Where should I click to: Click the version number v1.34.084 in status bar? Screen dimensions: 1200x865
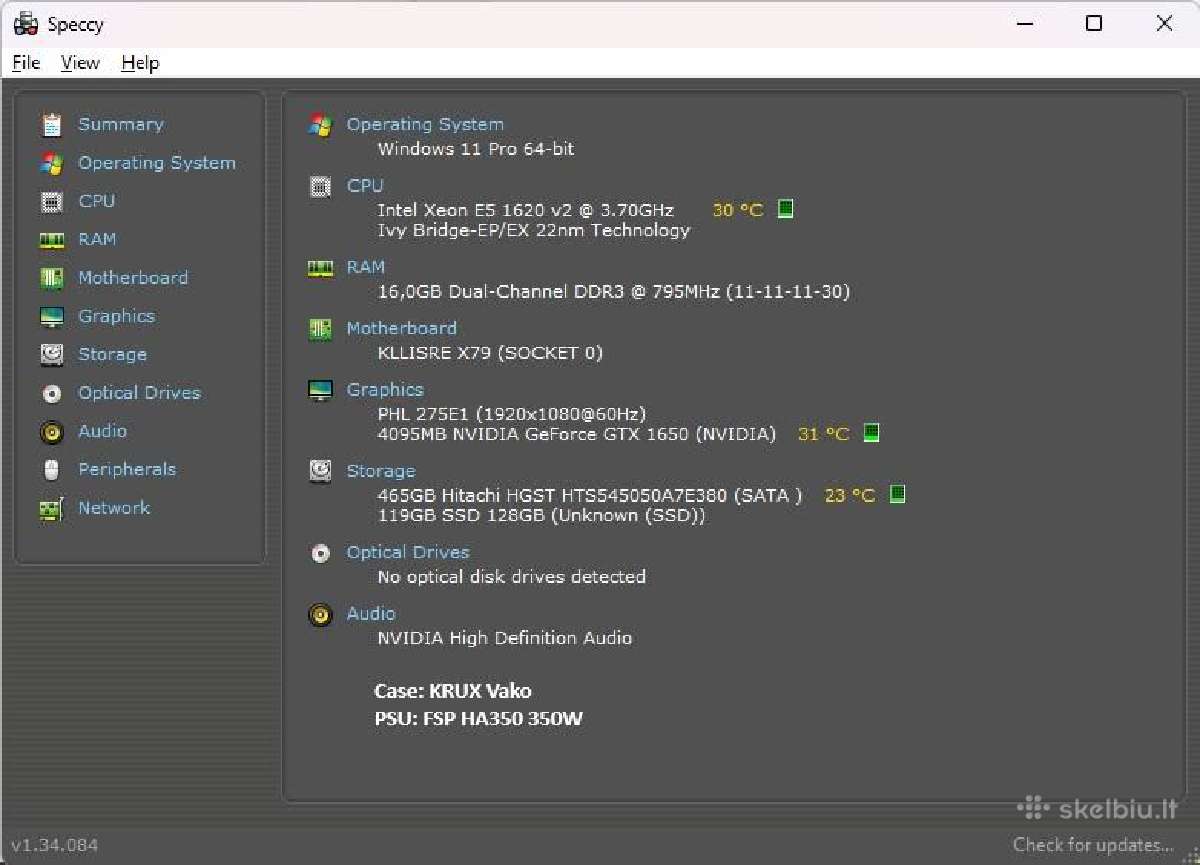coord(54,845)
